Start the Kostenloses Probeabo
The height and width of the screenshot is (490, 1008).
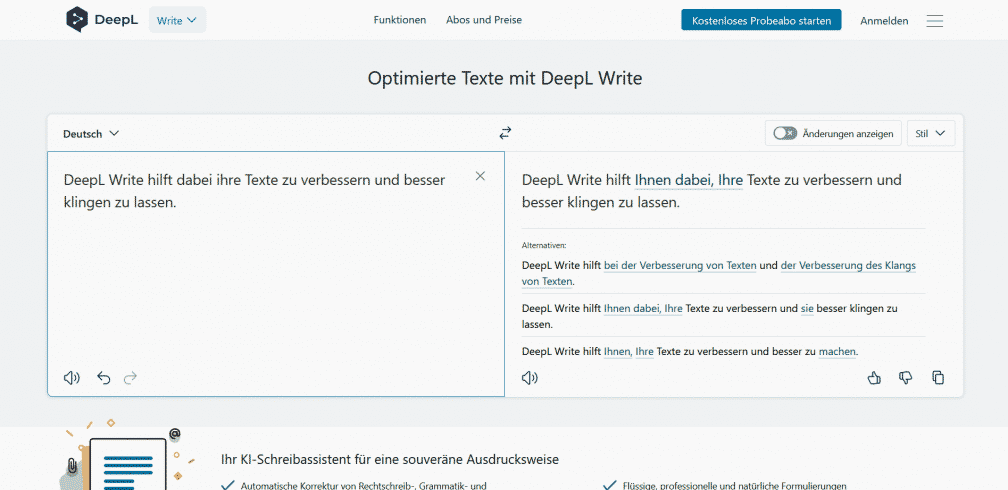coord(761,21)
